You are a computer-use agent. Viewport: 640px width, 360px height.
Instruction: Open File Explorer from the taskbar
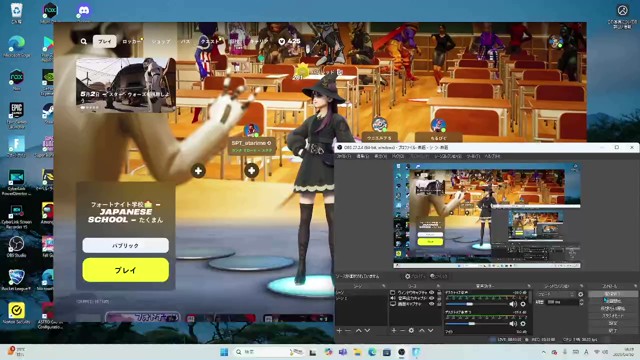coord(358,352)
